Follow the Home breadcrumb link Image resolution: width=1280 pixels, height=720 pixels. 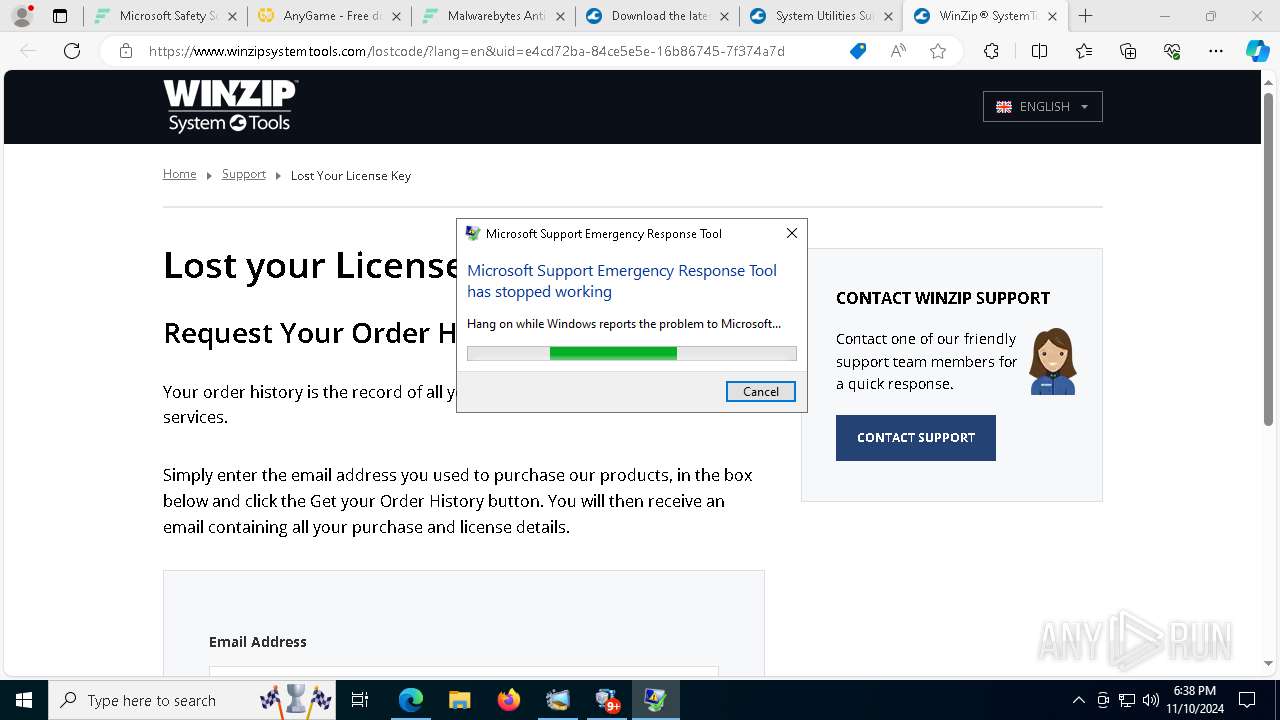pyautogui.click(x=180, y=174)
